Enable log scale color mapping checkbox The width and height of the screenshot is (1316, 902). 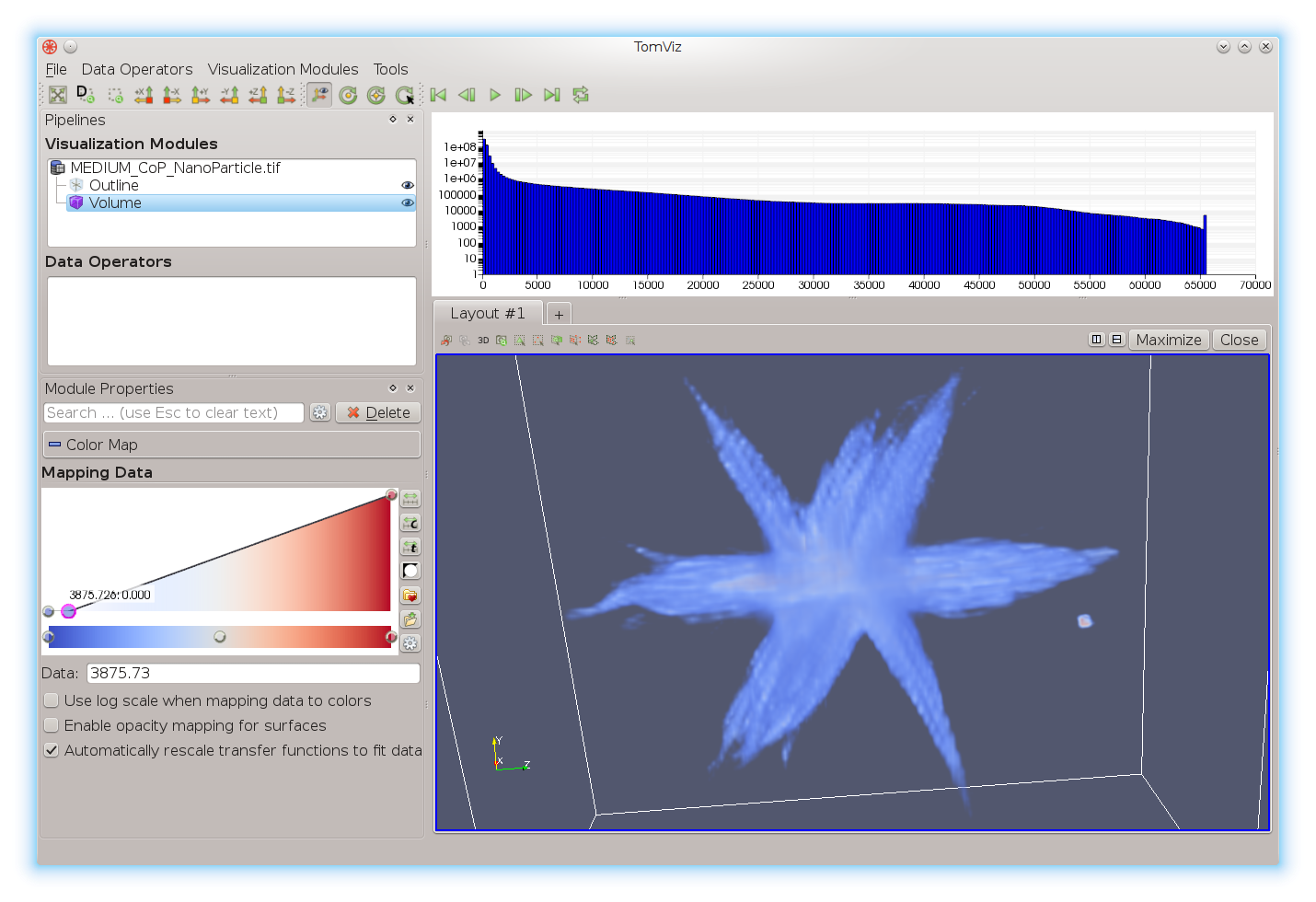pyautogui.click(x=52, y=700)
